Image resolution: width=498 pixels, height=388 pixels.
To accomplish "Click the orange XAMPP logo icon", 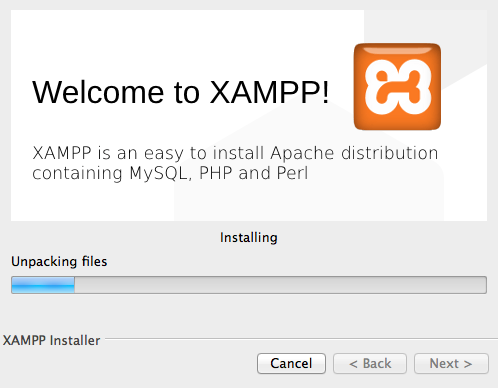I will pos(397,86).
